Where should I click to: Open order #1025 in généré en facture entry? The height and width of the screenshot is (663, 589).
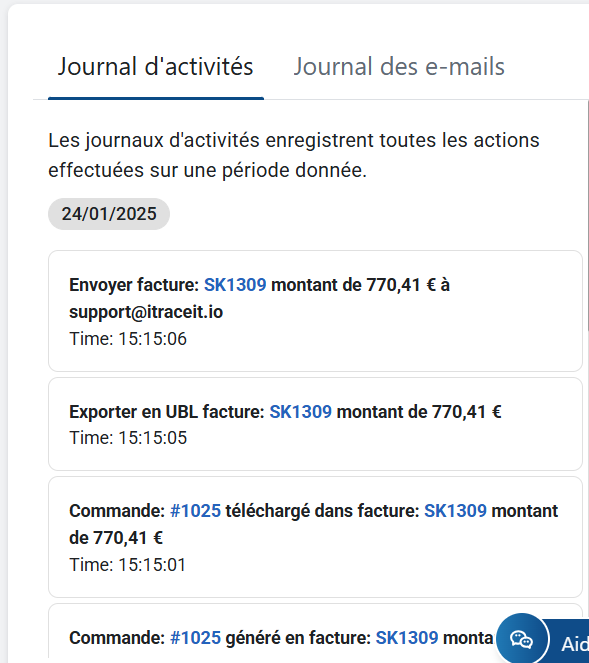[195, 638]
